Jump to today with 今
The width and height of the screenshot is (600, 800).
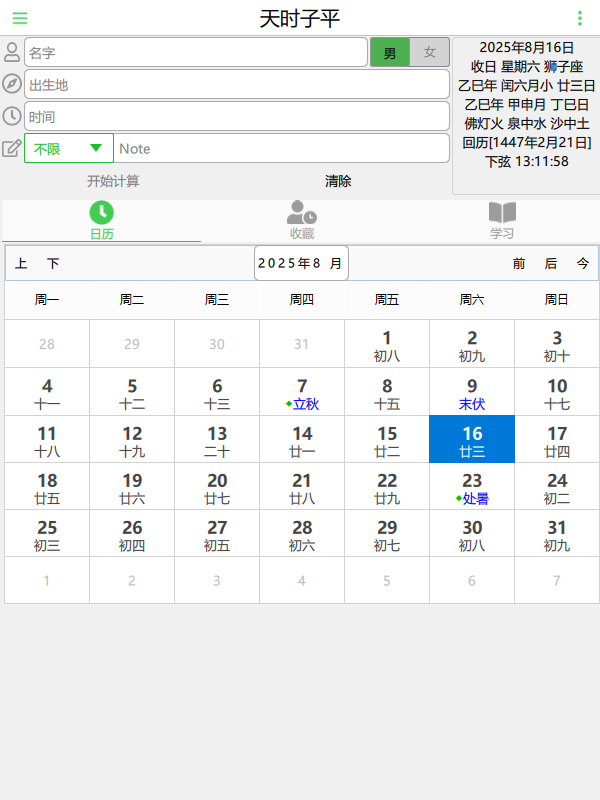[x=583, y=263]
